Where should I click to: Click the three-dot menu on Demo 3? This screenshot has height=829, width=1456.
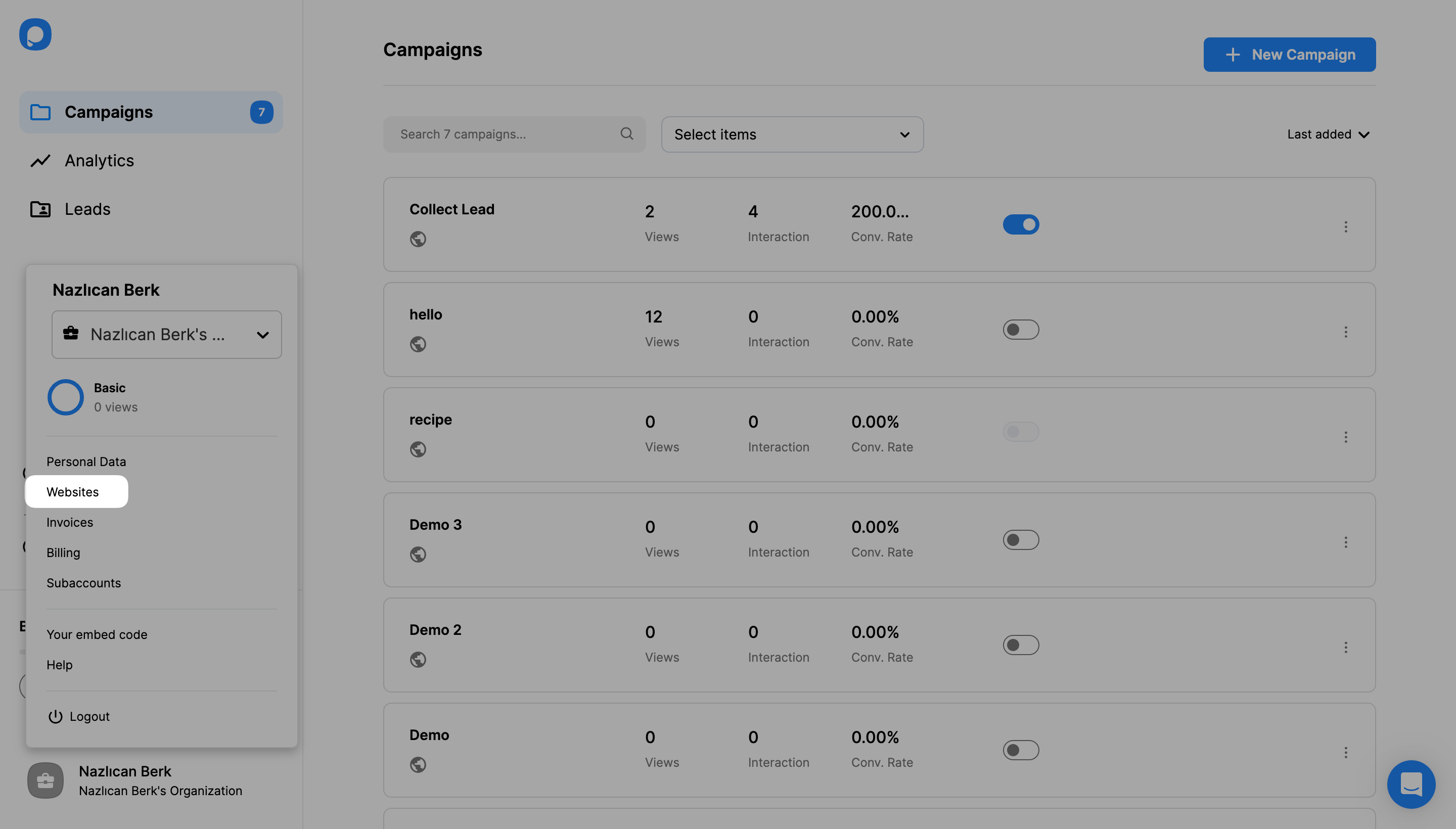(x=1346, y=540)
